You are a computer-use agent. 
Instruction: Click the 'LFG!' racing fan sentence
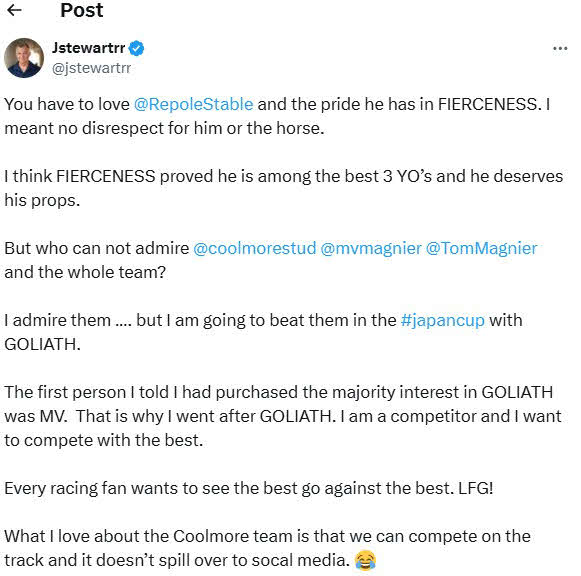coord(249,488)
